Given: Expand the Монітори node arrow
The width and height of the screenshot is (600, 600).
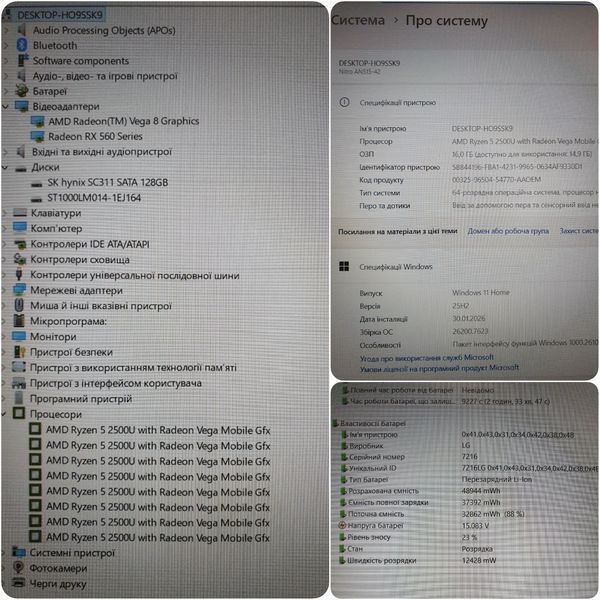Looking at the screenshot, I should click(4, 337).
